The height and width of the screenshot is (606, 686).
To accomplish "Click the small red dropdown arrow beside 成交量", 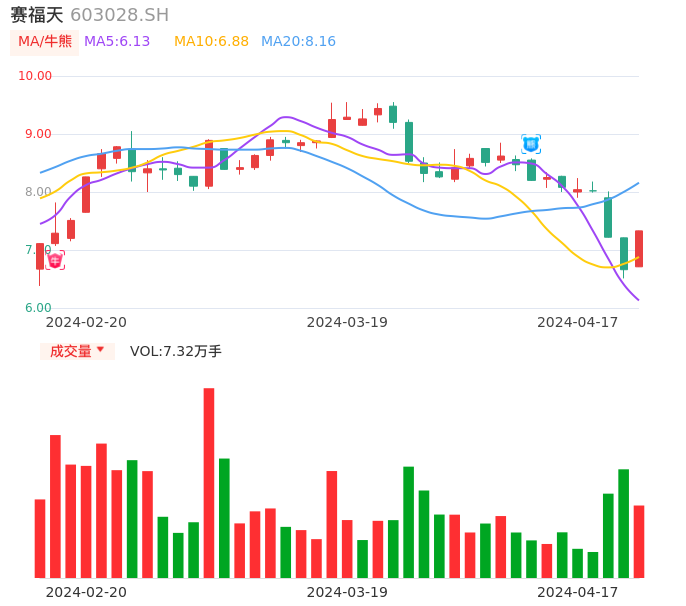I will click(100, 350).
